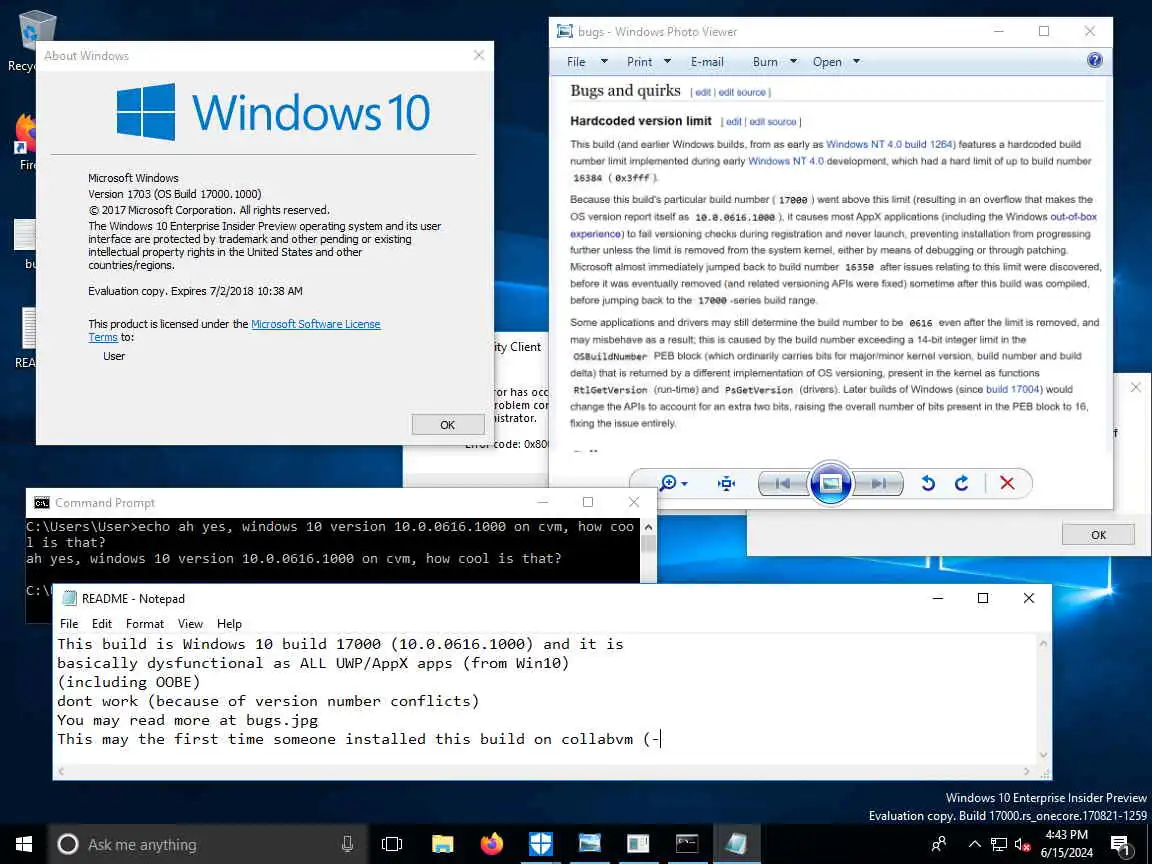Open Notepad Format menu

tap(145, 624)
